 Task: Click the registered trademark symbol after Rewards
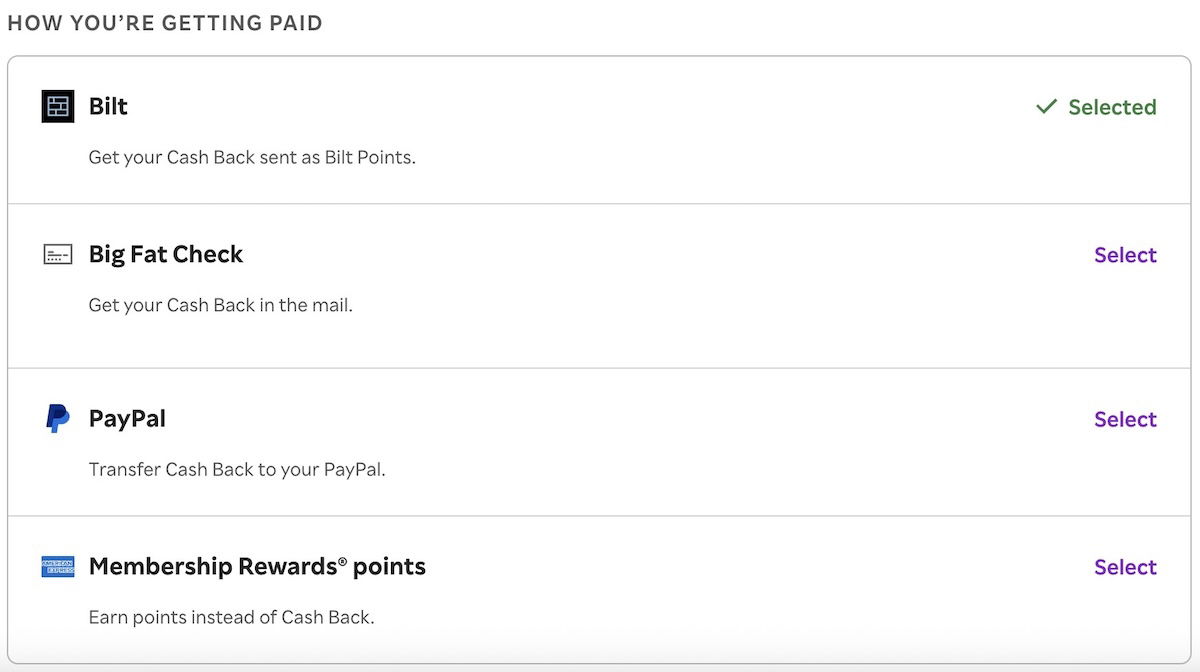[x=342, y=561]
